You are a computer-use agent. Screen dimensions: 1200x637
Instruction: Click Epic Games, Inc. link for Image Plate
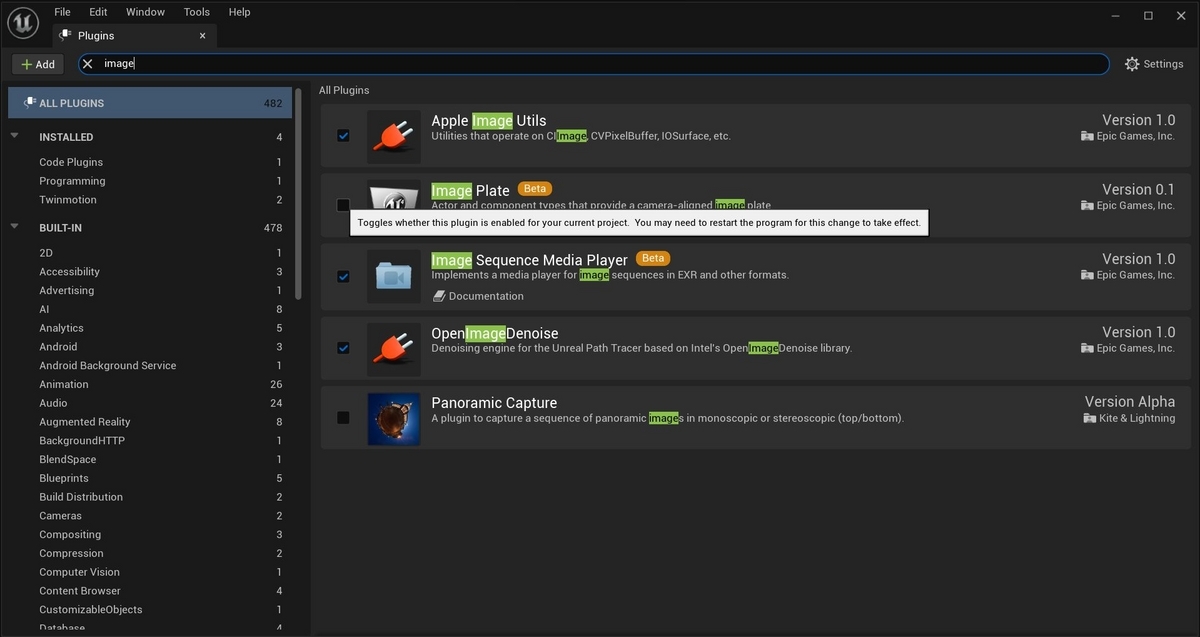[1136, 205]
